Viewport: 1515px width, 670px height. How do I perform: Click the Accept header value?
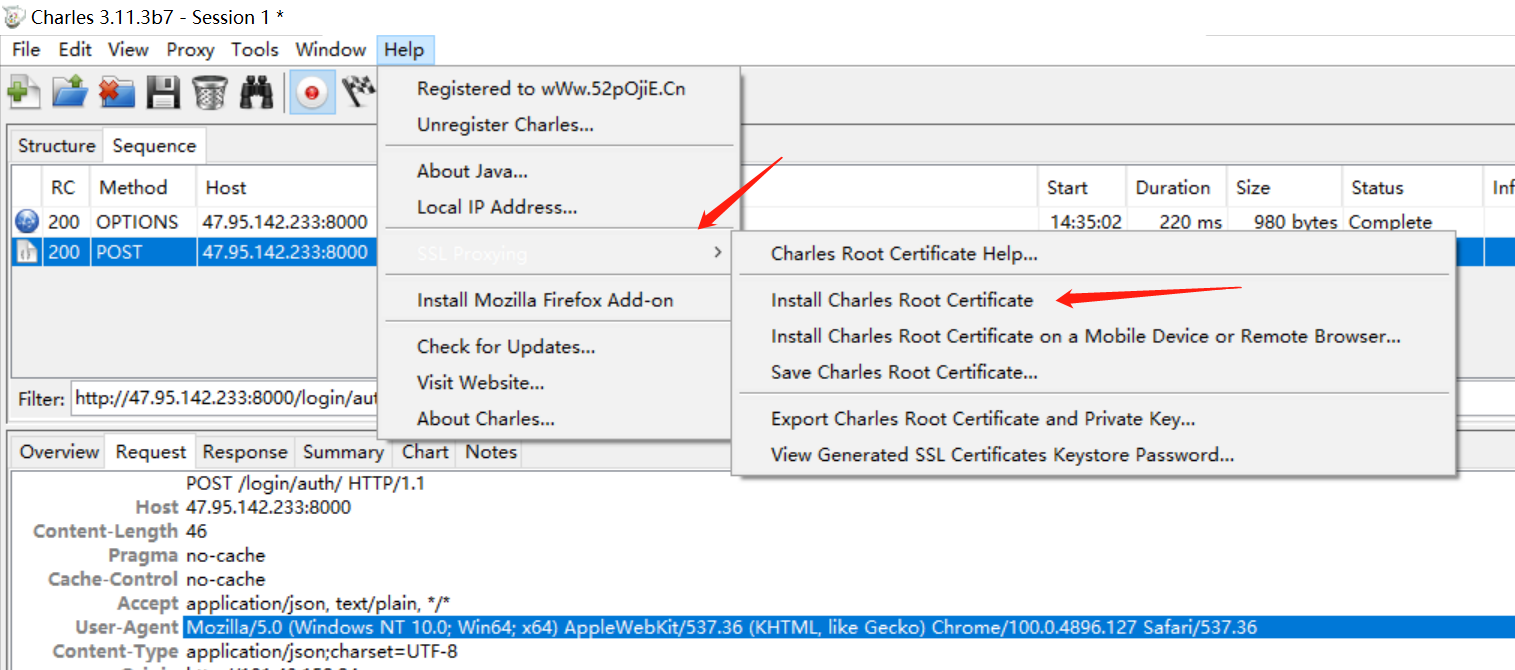coord(318,603)
